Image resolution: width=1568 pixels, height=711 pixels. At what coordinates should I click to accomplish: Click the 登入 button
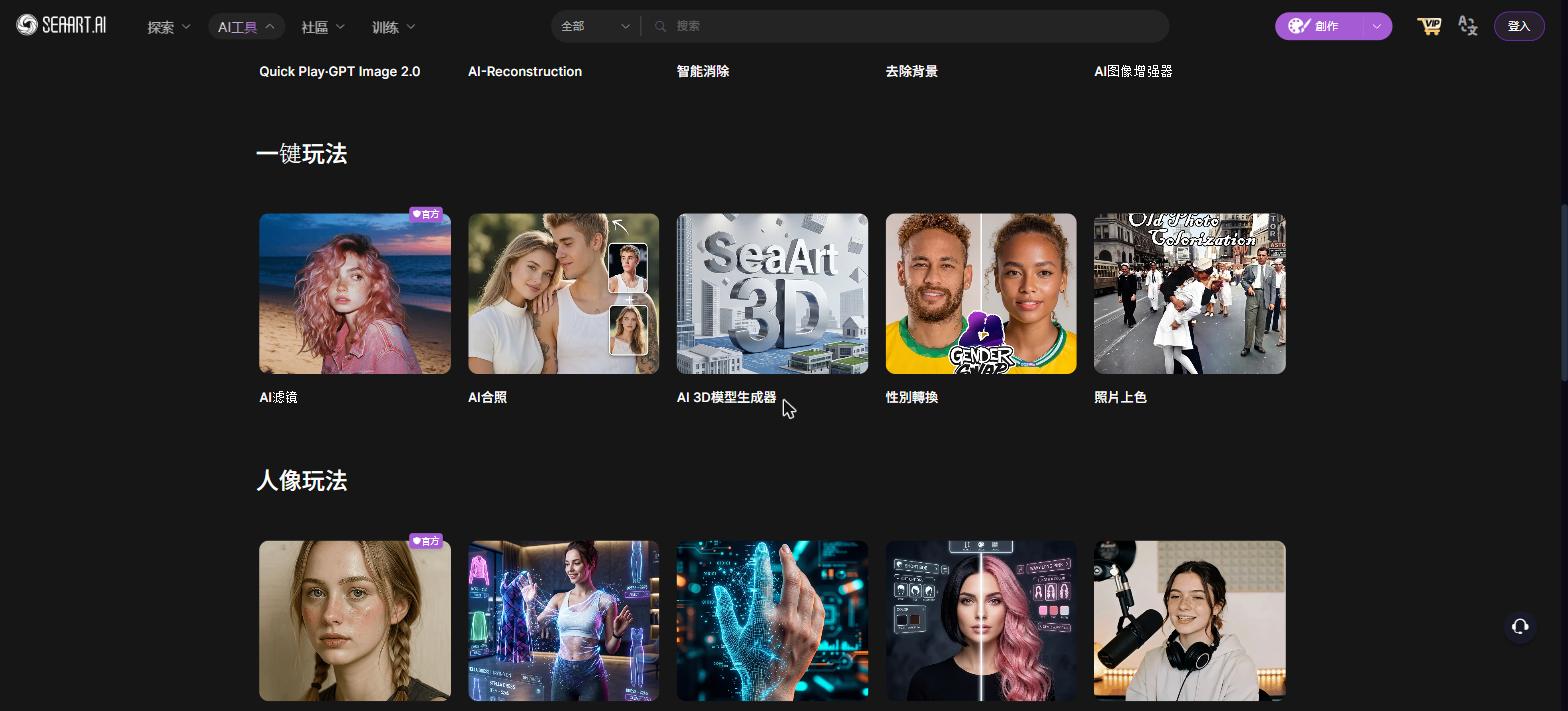tap(1519, 26)
